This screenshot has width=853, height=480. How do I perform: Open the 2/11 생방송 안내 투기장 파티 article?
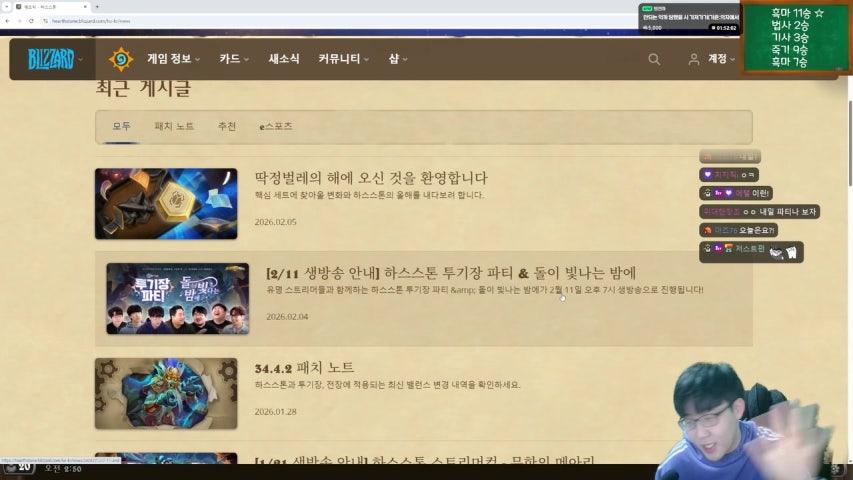pyautogui.click(x=451, y=273)
